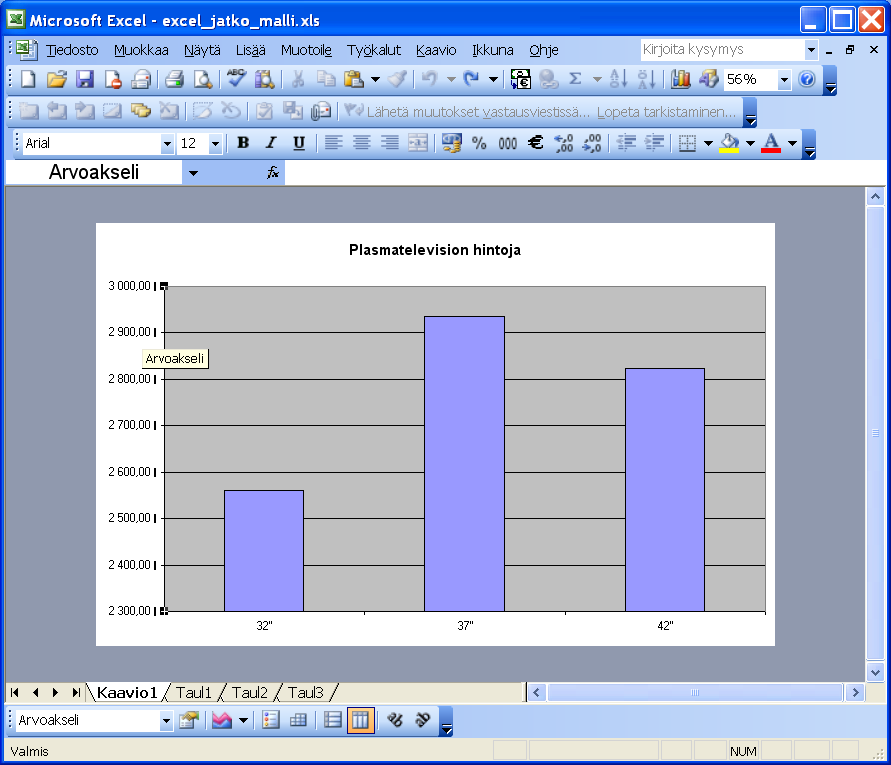Screen dimensions: 891x765
Task: Click the Chart Type icon in Chart toolbar
Action: coord(222,721)
